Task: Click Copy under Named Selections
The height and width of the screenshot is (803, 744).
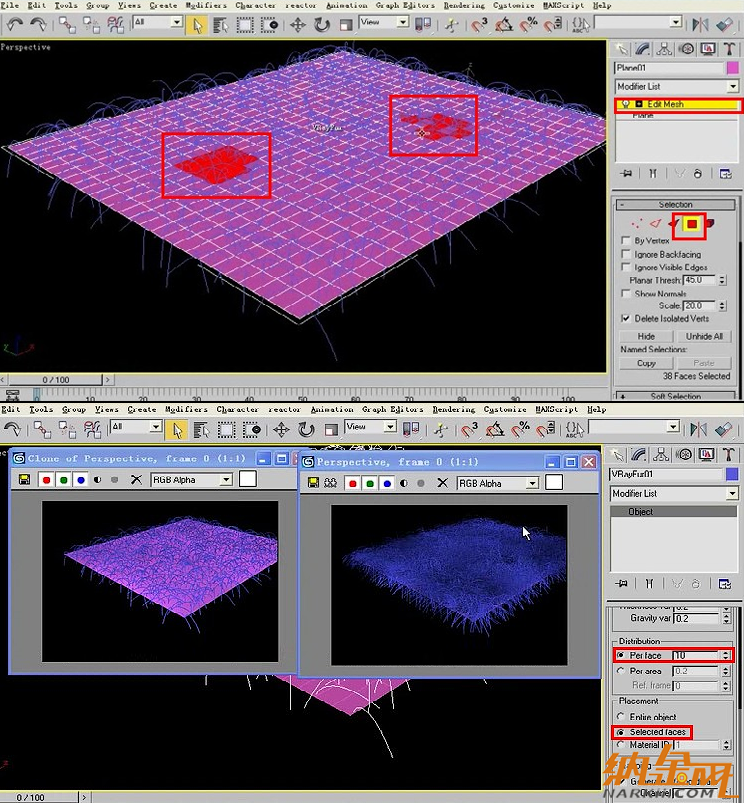Action: (x=646, y=363)
